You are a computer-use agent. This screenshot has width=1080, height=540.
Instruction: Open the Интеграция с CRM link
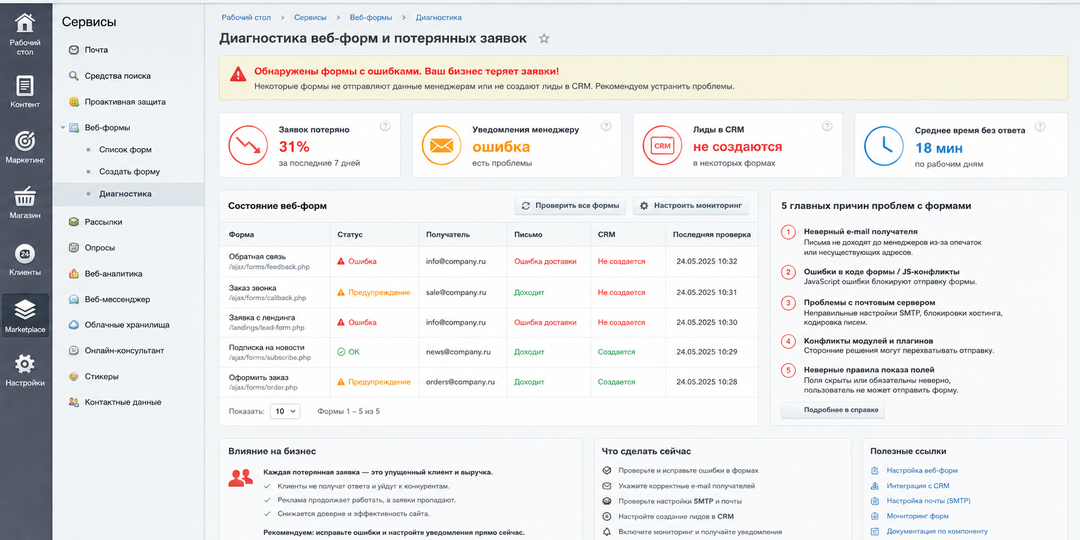tap(917, 486)
